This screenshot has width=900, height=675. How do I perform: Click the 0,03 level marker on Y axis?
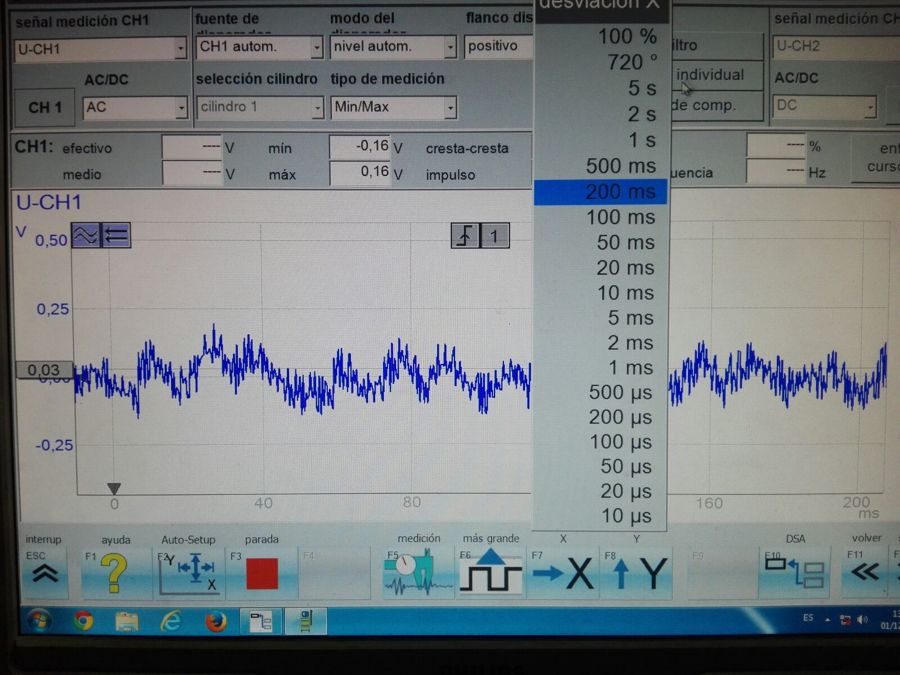pyautogui.click(x=44, y=370)
